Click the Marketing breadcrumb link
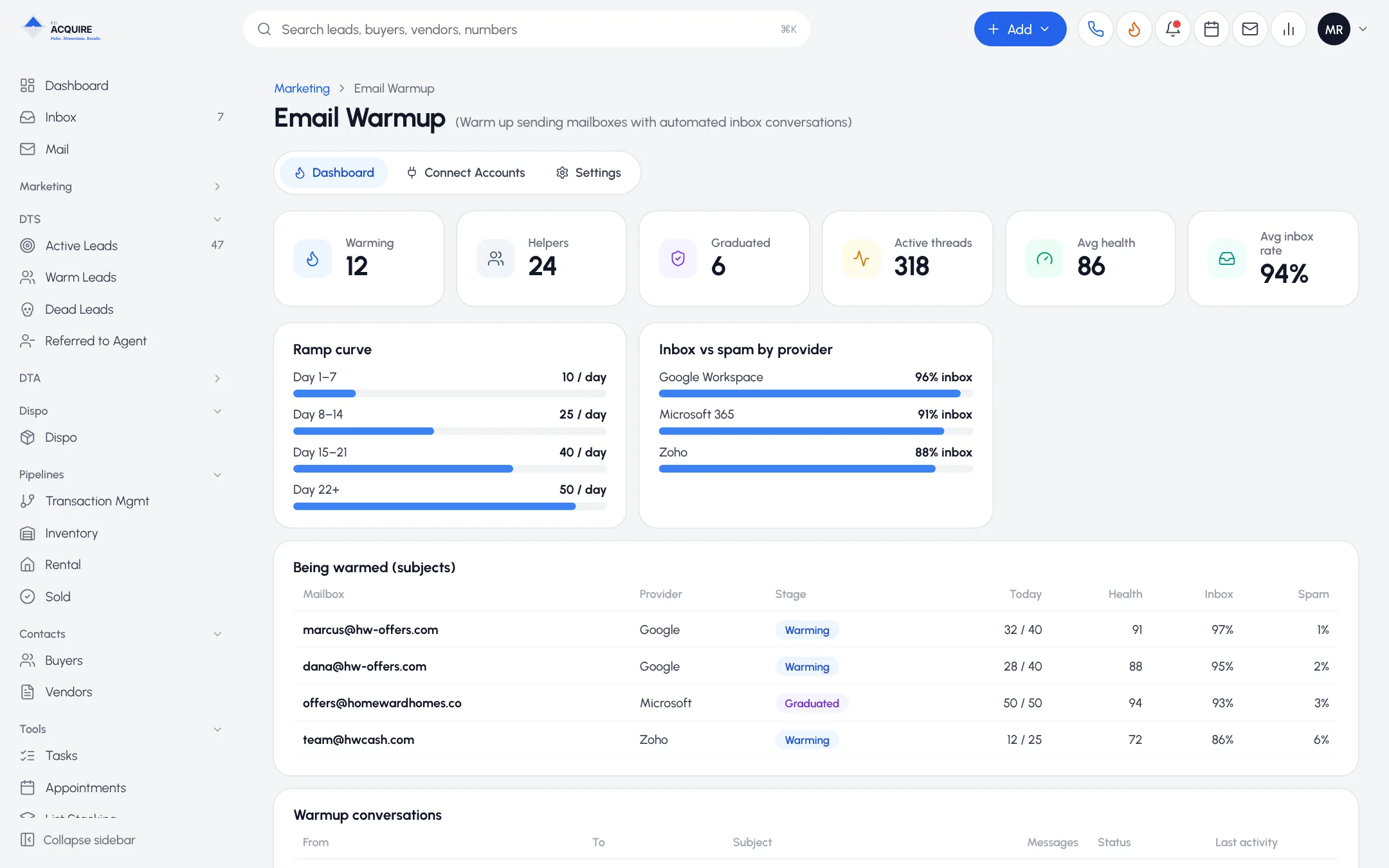The height and width of the screenshot is (868, 1389). click(302, 88)
